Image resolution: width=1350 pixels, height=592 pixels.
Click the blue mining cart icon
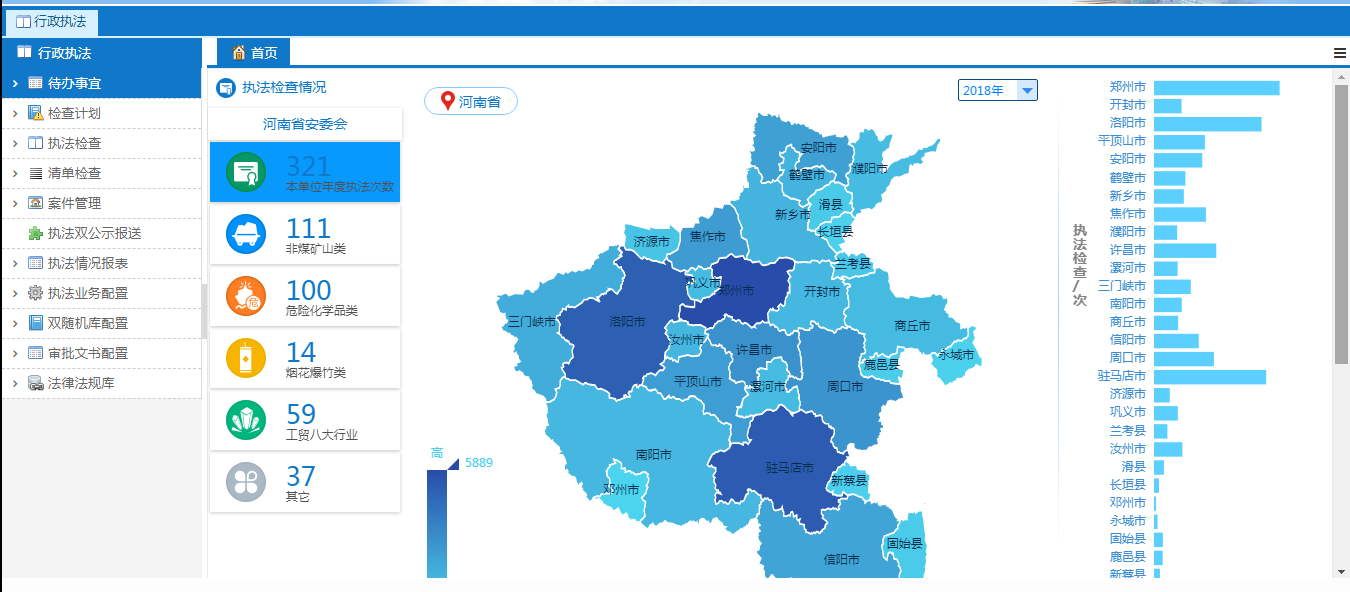(x=245, y=234)
